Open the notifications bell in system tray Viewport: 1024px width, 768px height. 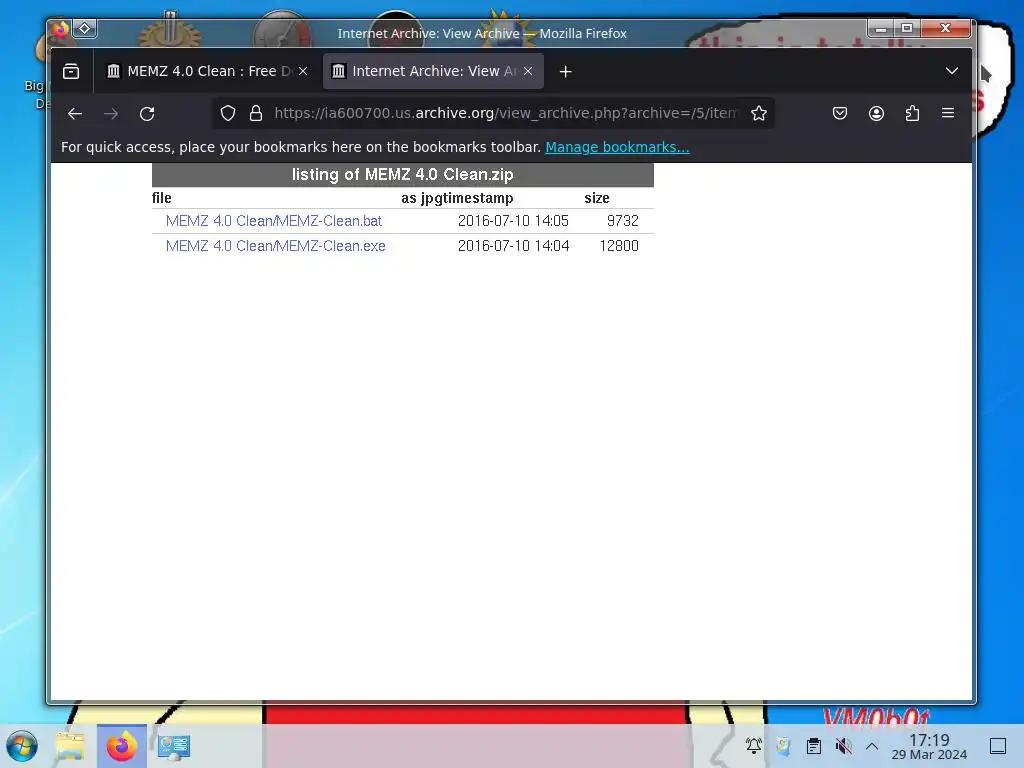754,746
